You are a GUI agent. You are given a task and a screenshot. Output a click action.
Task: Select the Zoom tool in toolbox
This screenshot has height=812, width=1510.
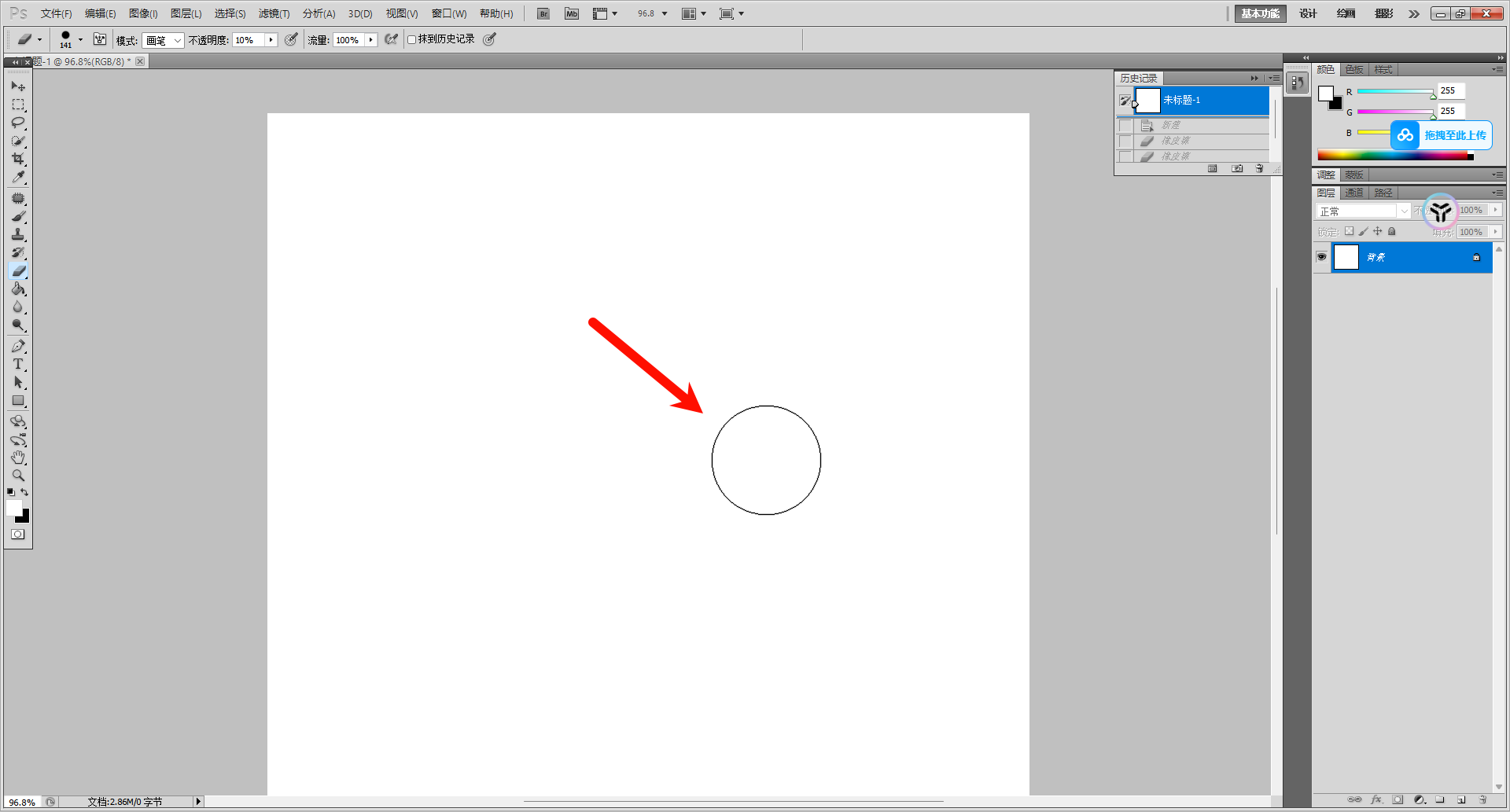click(x=18, y=476)
